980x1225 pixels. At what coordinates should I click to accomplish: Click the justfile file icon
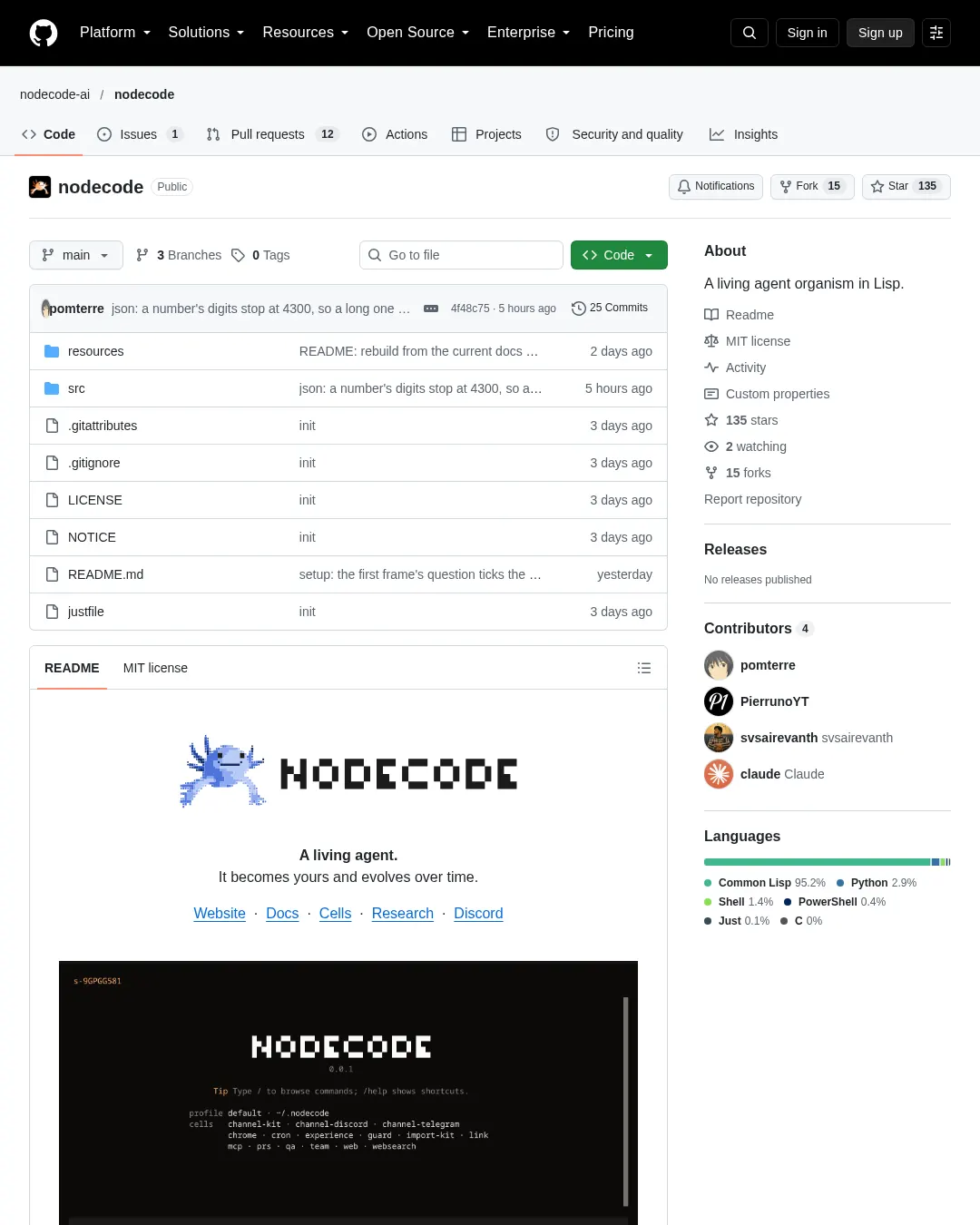click(52, 612)
